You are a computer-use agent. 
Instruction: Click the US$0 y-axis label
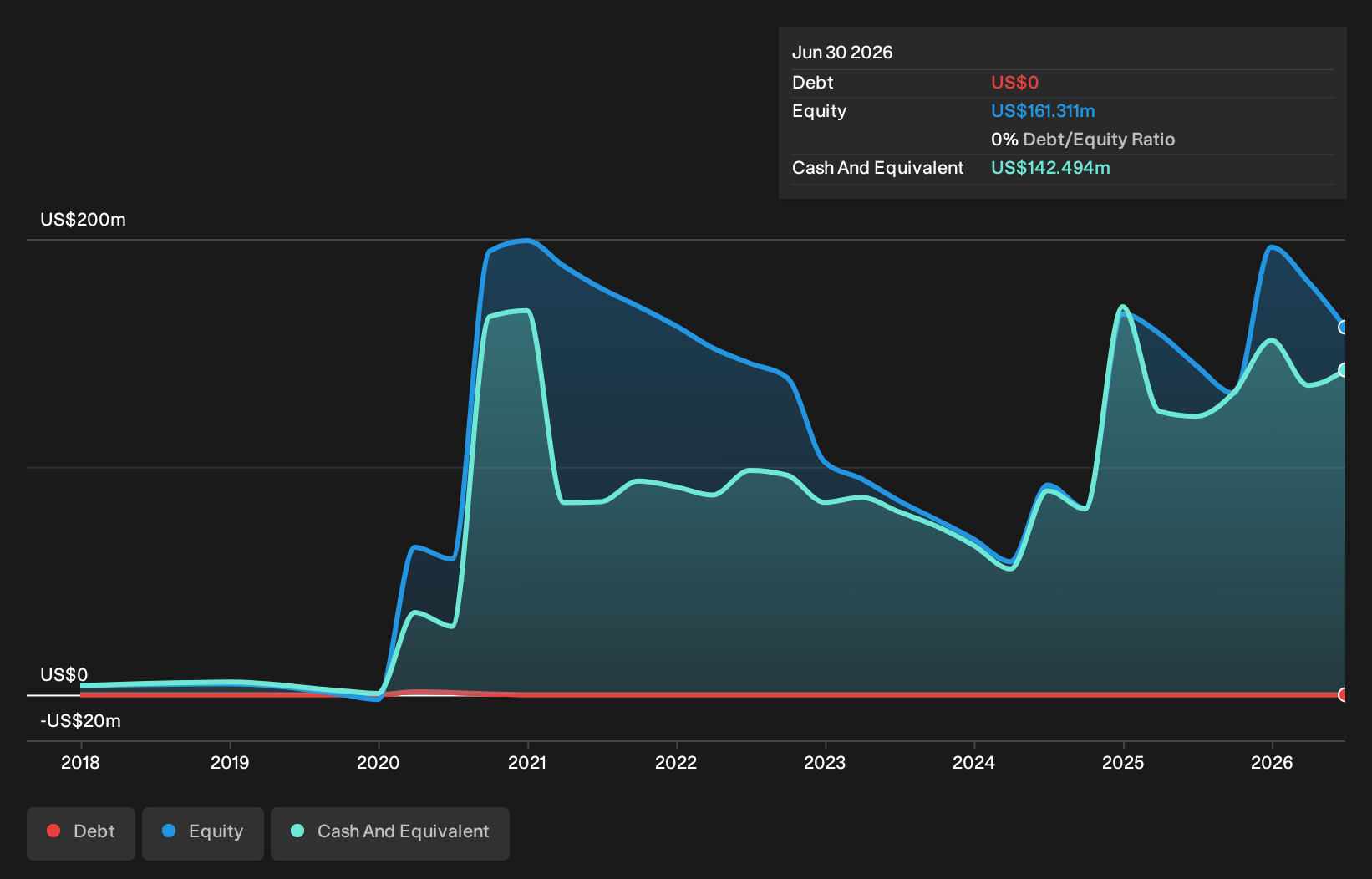(64, 675)
